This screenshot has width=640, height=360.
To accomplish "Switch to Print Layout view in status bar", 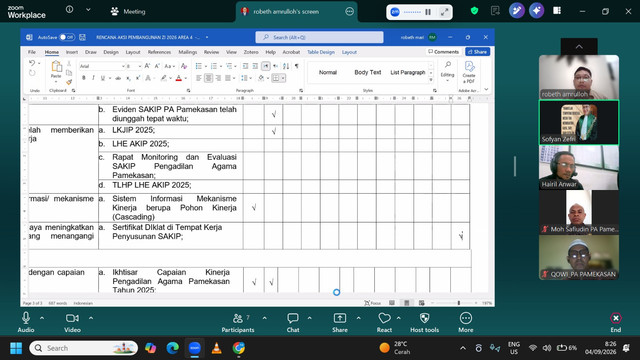I will [x=407, y=303].
